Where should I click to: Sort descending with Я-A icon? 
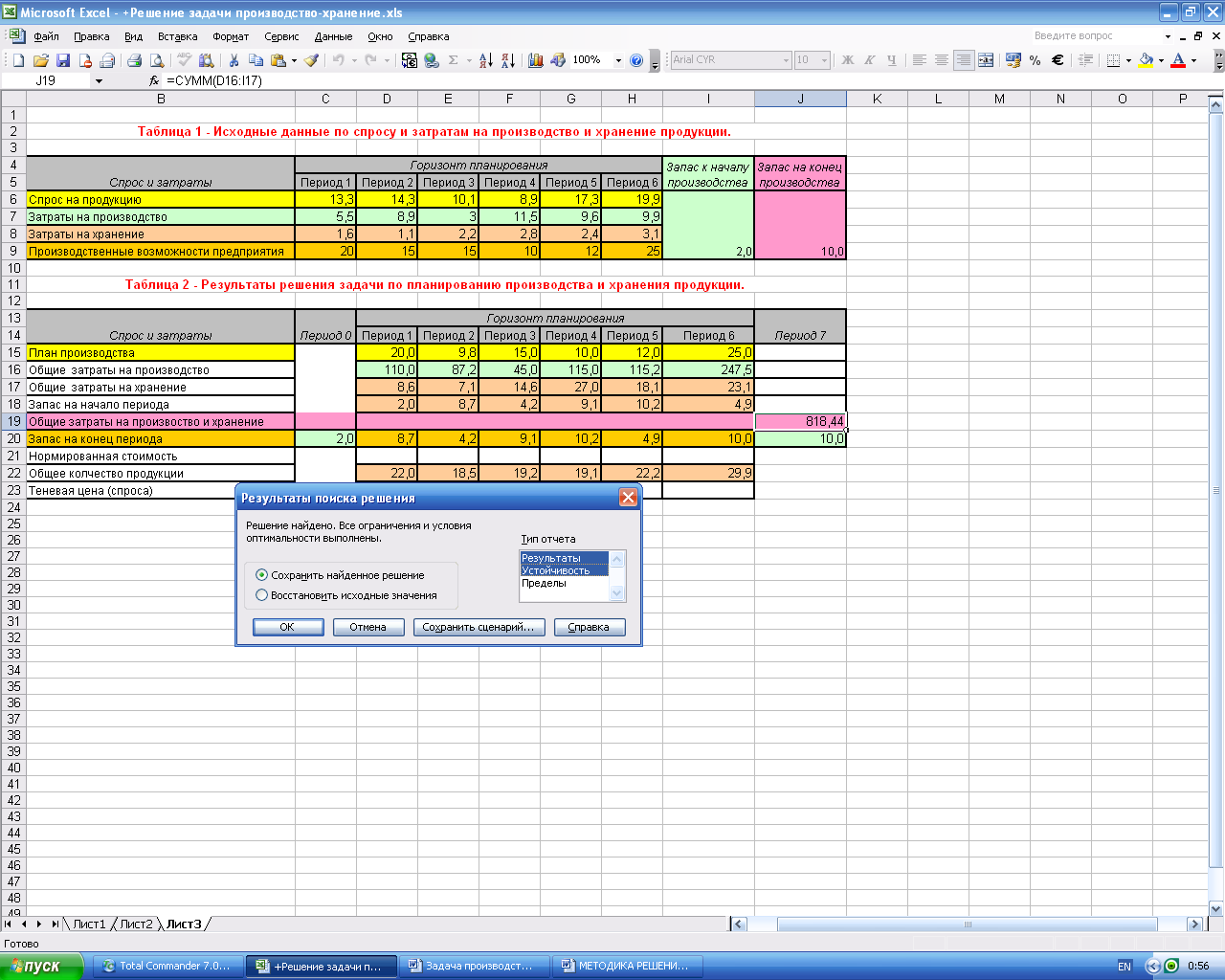[508, 60]
